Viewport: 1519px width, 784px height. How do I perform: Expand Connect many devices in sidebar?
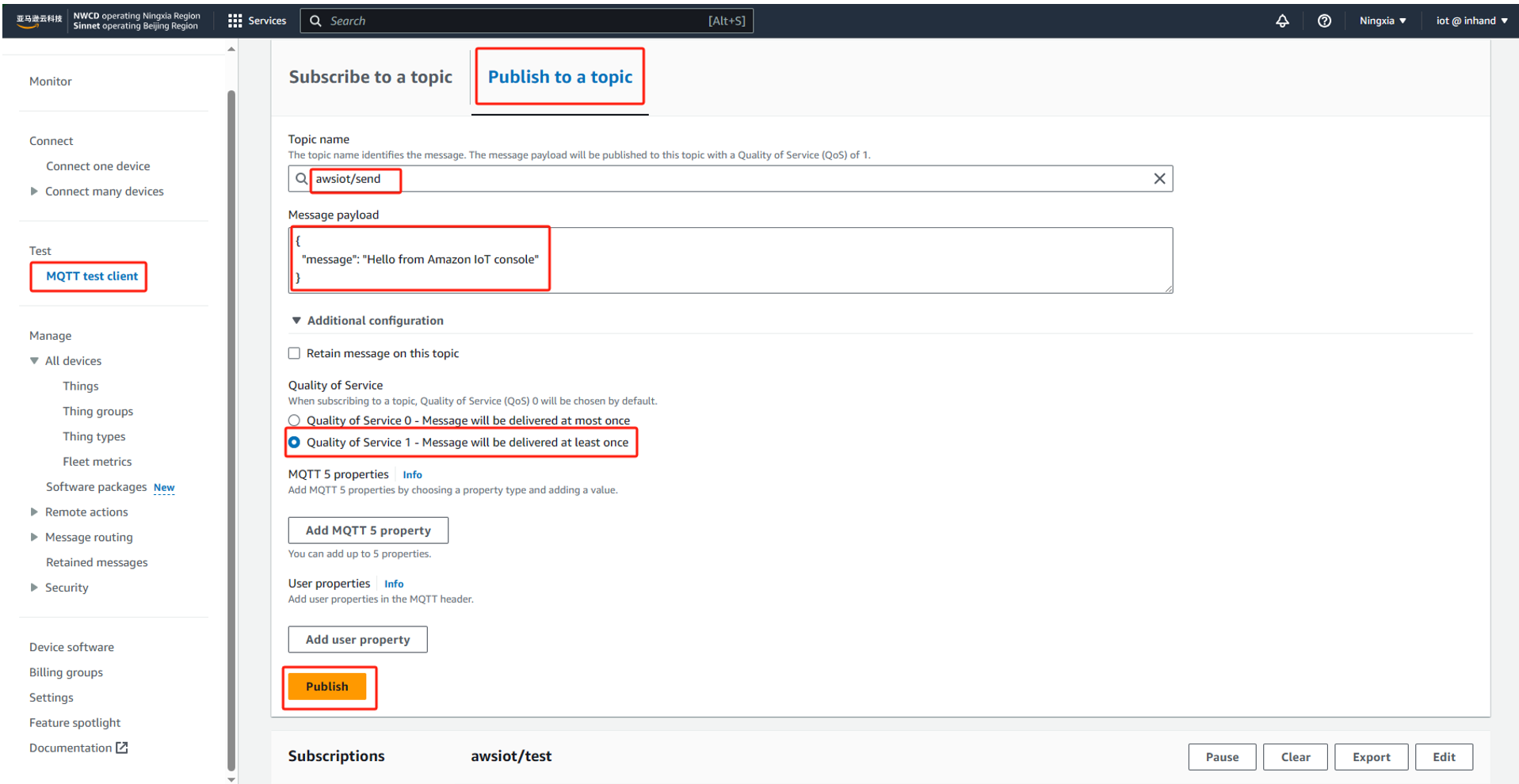coord(34,192)
